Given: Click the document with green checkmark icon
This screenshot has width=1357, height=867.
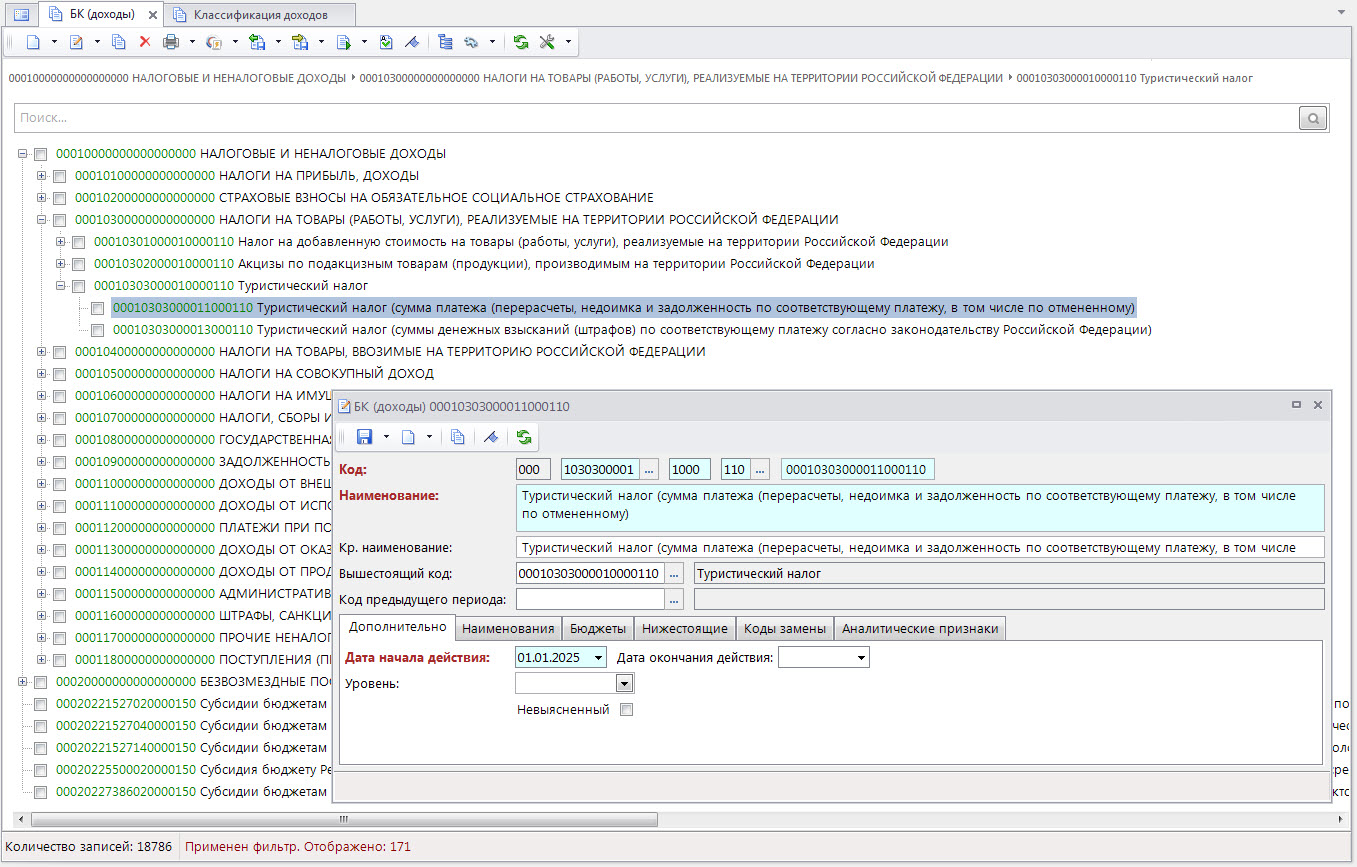Looking at the screenshot, I should [x=386, y=42].
